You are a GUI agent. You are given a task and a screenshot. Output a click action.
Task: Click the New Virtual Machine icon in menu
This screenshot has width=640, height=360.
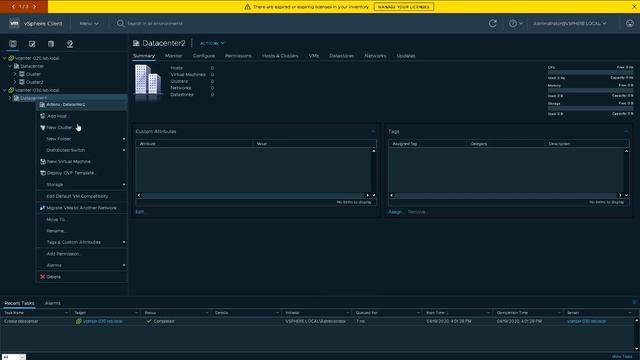[x=42, y=162]
